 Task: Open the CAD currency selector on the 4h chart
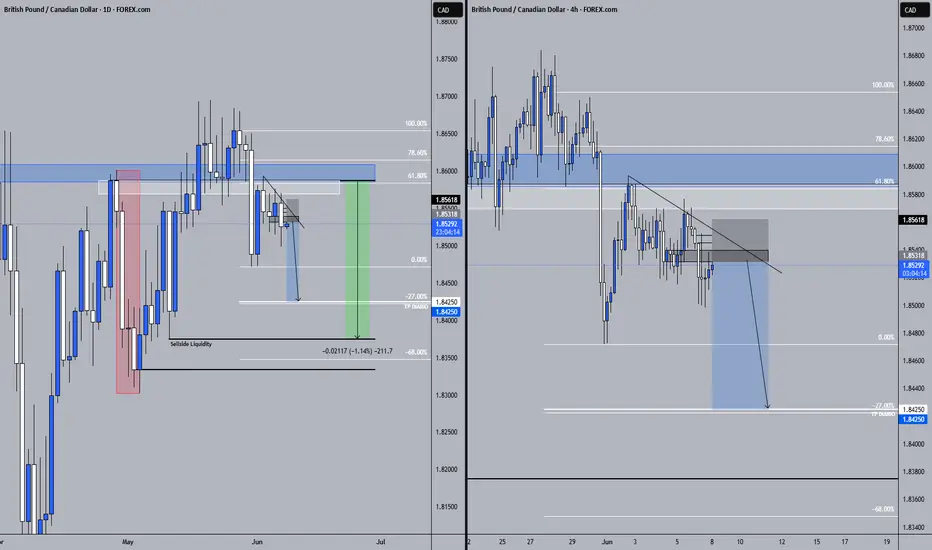click(914, 10)
